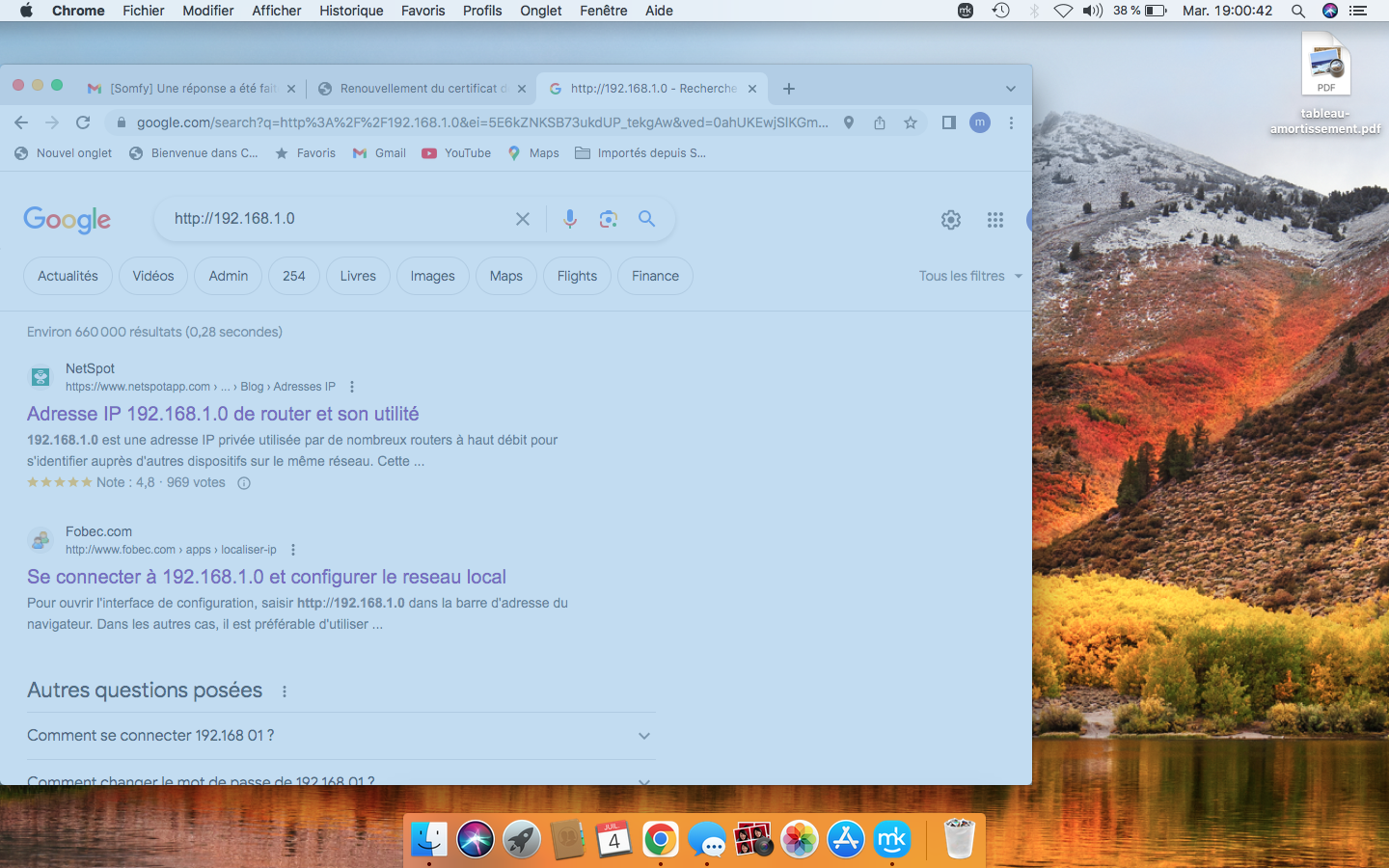The width and height of the screenshot is (1389, 868).
Task: Open Google quick settings gear
Action: pyautogui.click(x=951, y=220)
